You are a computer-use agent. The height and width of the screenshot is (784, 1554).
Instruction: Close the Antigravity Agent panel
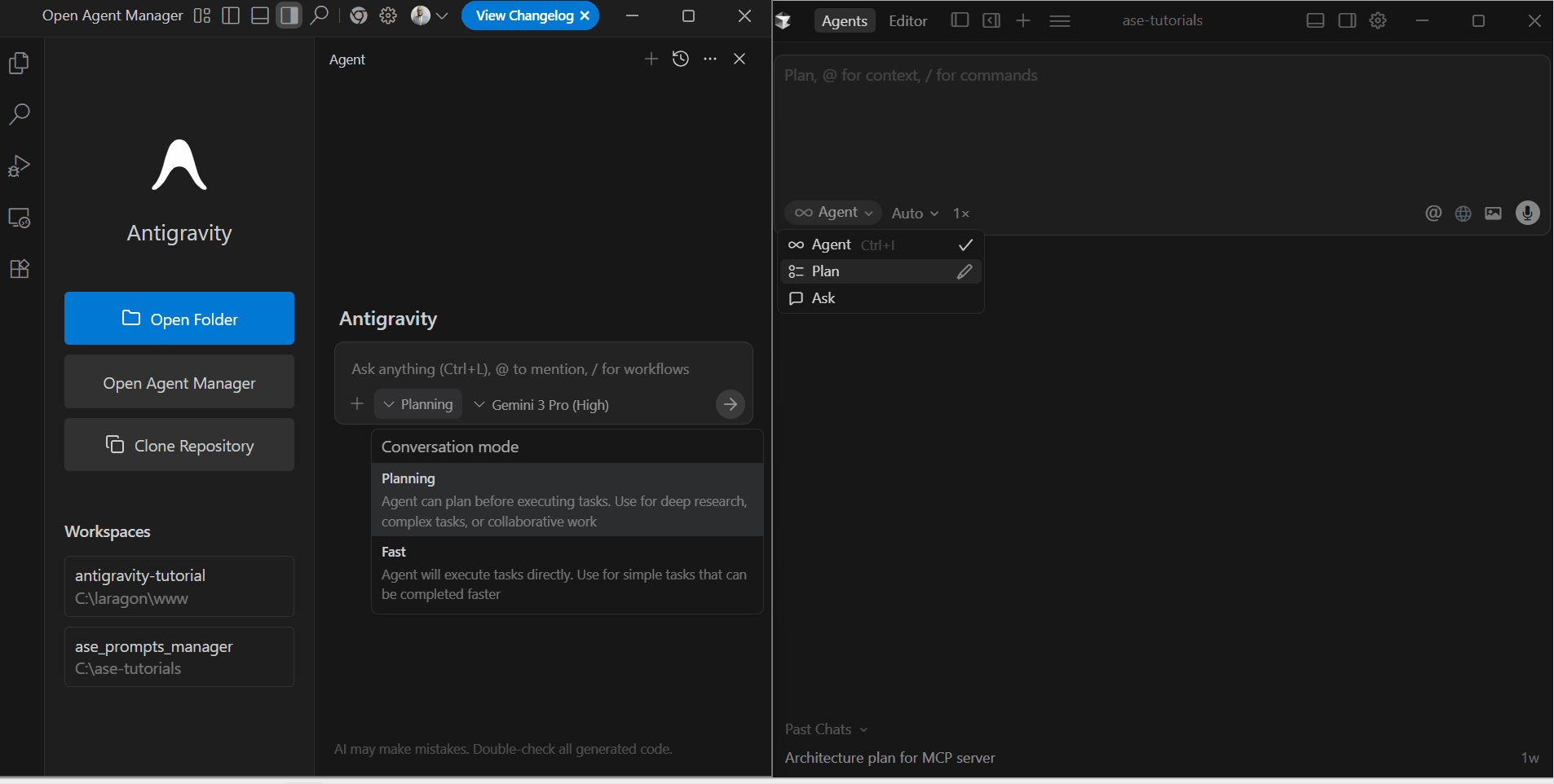(739, 59)
